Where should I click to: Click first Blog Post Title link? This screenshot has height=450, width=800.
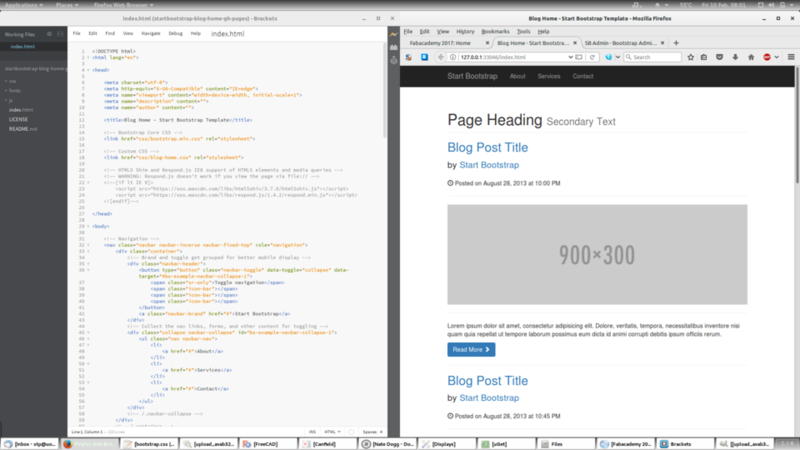[x=488, y=147]
